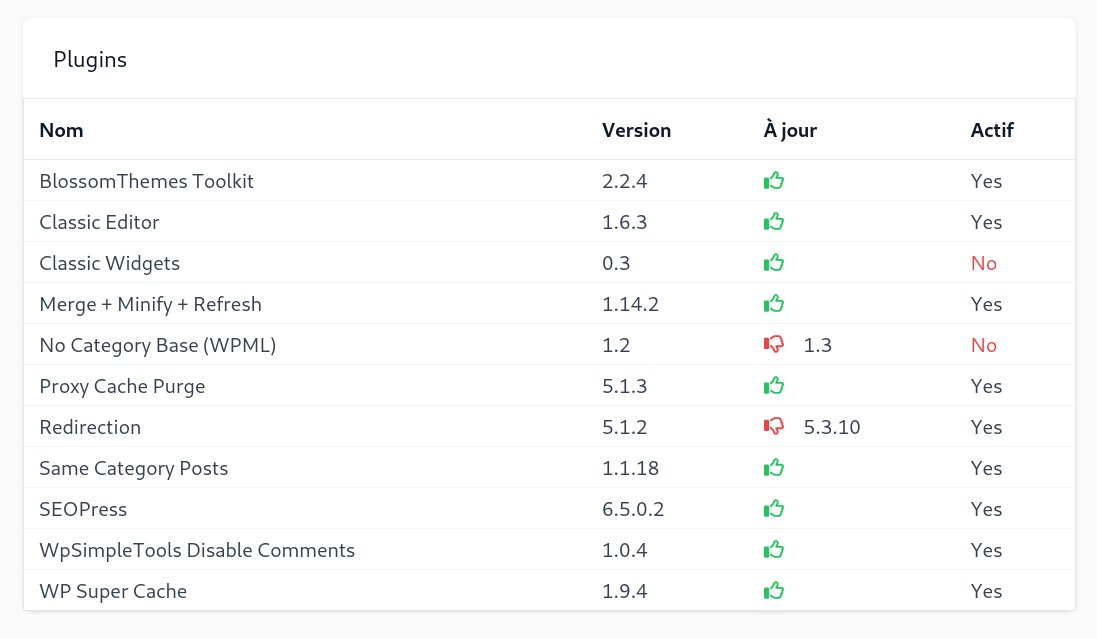The image size is (1097, 638).
Task: Select the SEOPress plugin name
Action: (x=83, y=509)
